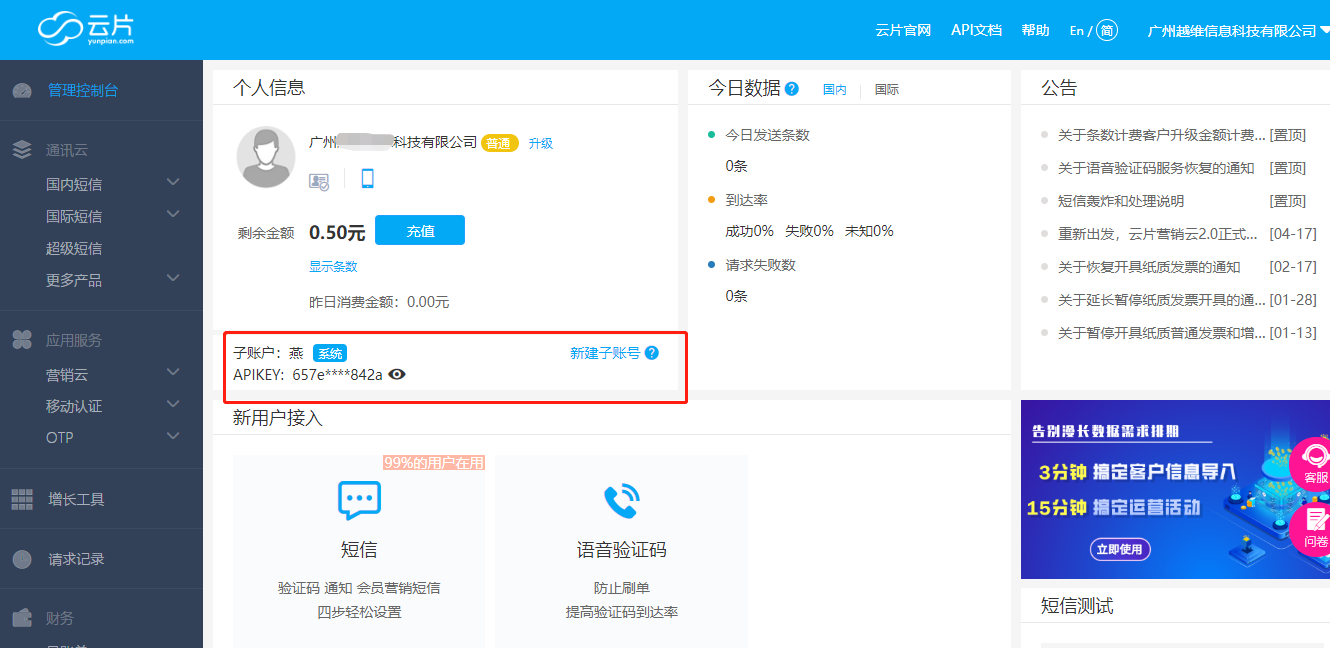
Task: Open 超级短信 in the sidebar
Action: (74, 248)
